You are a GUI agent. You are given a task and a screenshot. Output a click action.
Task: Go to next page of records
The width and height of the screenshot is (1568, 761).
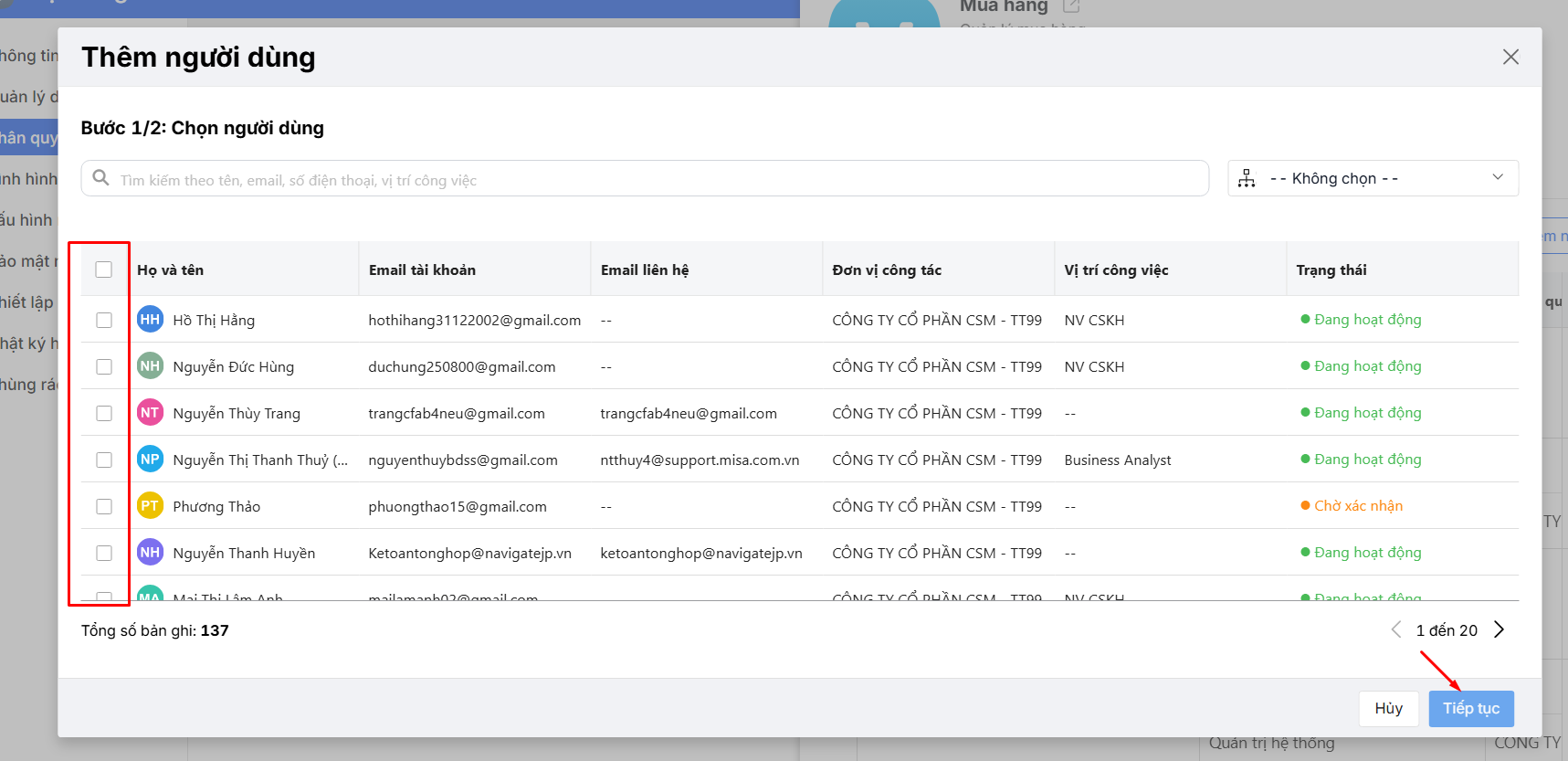point(1499,629)
